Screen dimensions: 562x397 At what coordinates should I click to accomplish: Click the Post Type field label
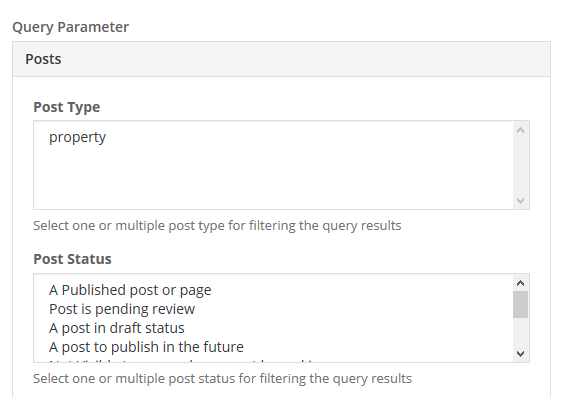(x=67, y=107)
